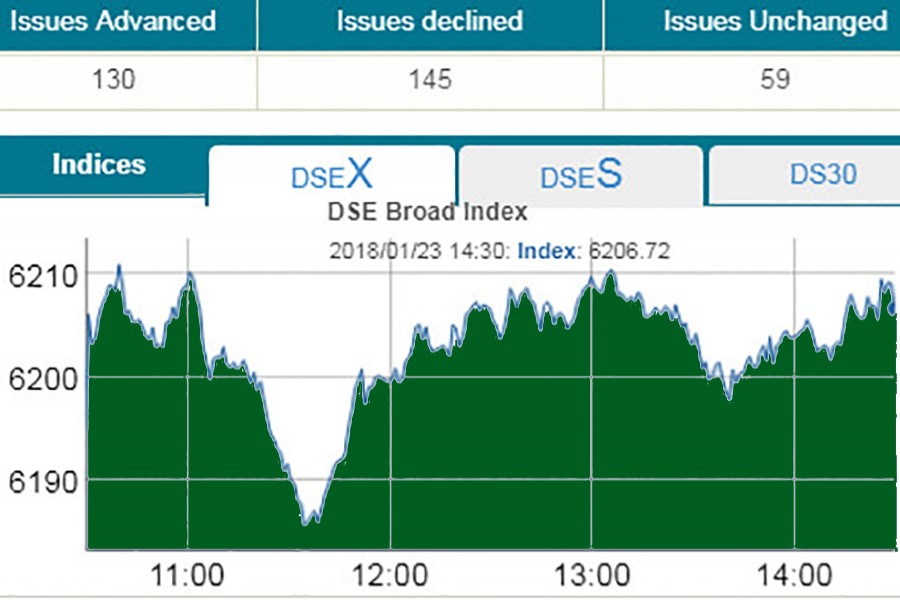Click the DSE Broad Index chart title
This screenshot has width=900, height=600.
427,212
